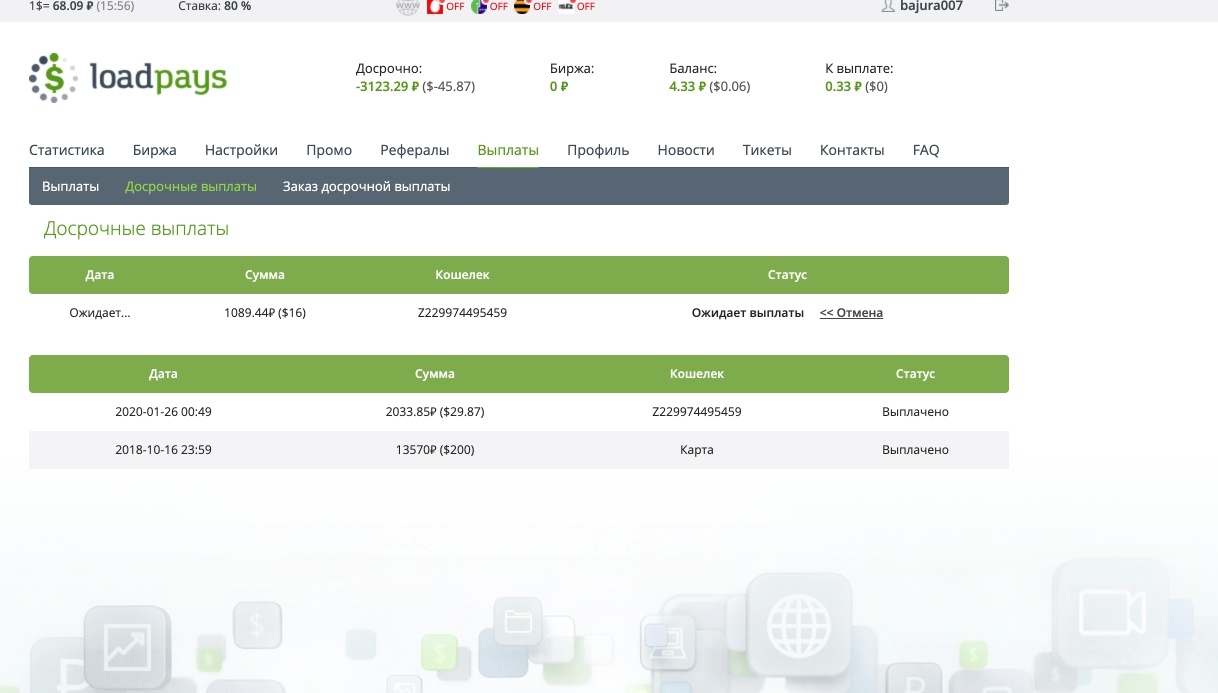1218x693 pixels.
Task: Select the Выплаты main menu item
Action: coord(508,150)
